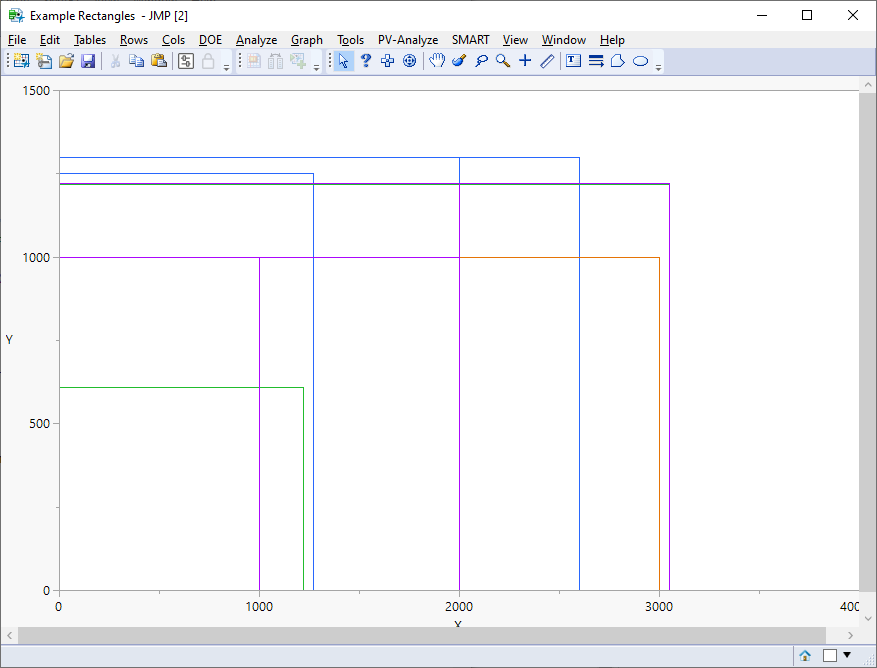
Task: Activate the Magnifier tool
Action: [502, 60]
